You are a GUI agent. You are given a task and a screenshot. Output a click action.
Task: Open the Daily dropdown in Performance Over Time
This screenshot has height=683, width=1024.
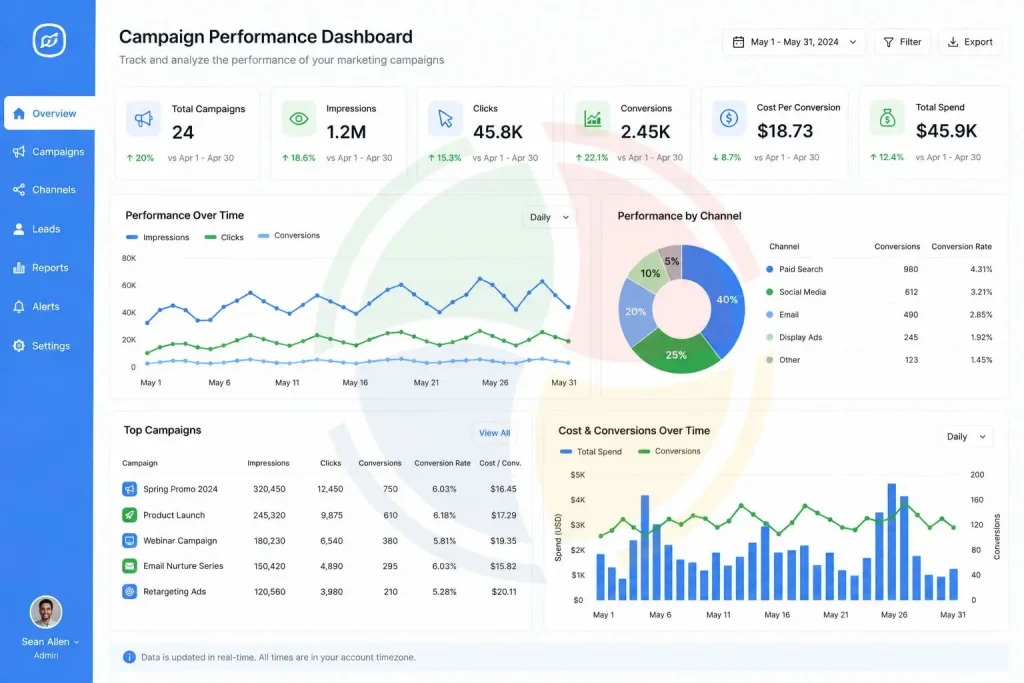[x=549, y=217]
